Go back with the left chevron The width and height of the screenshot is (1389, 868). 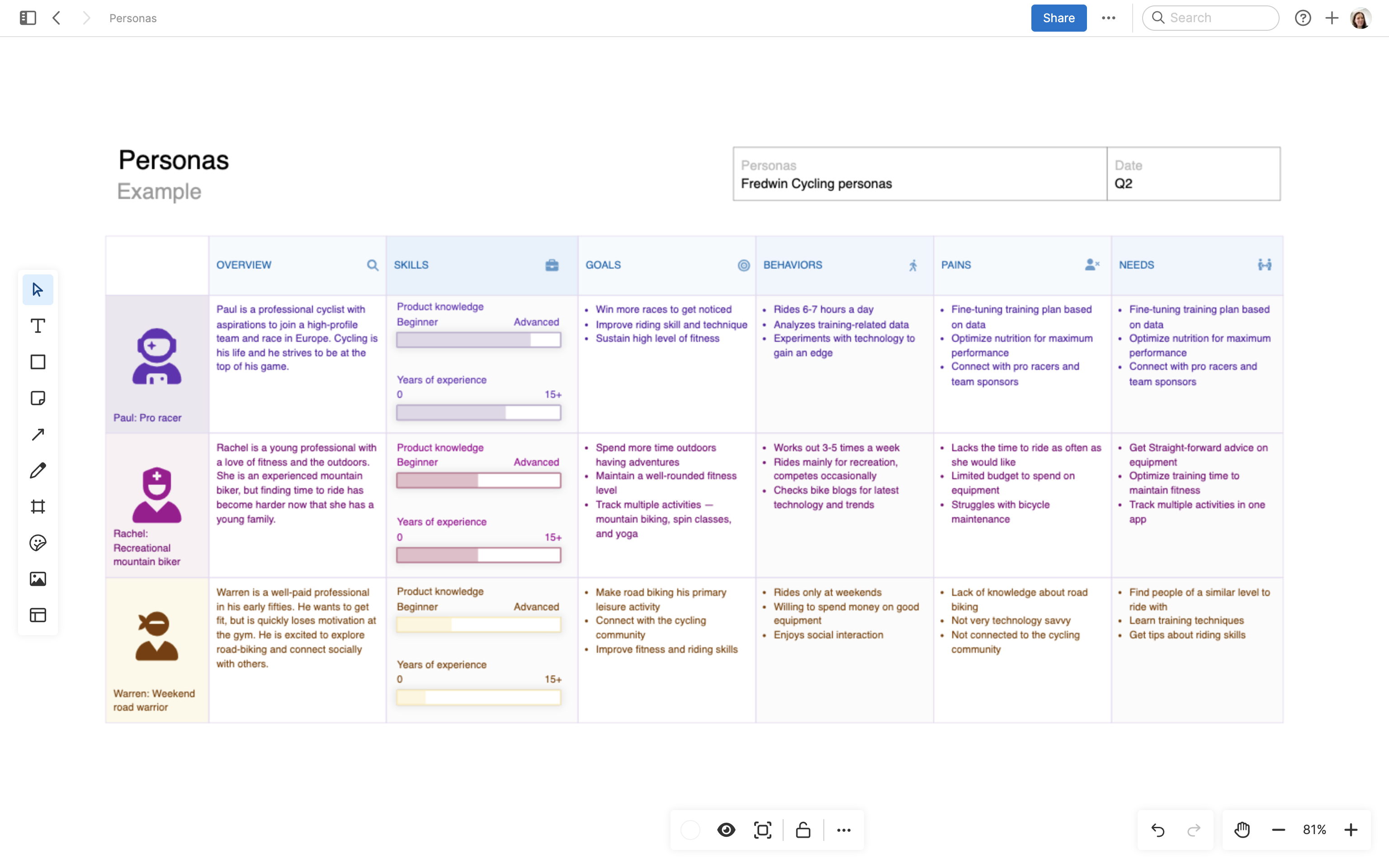56,18
